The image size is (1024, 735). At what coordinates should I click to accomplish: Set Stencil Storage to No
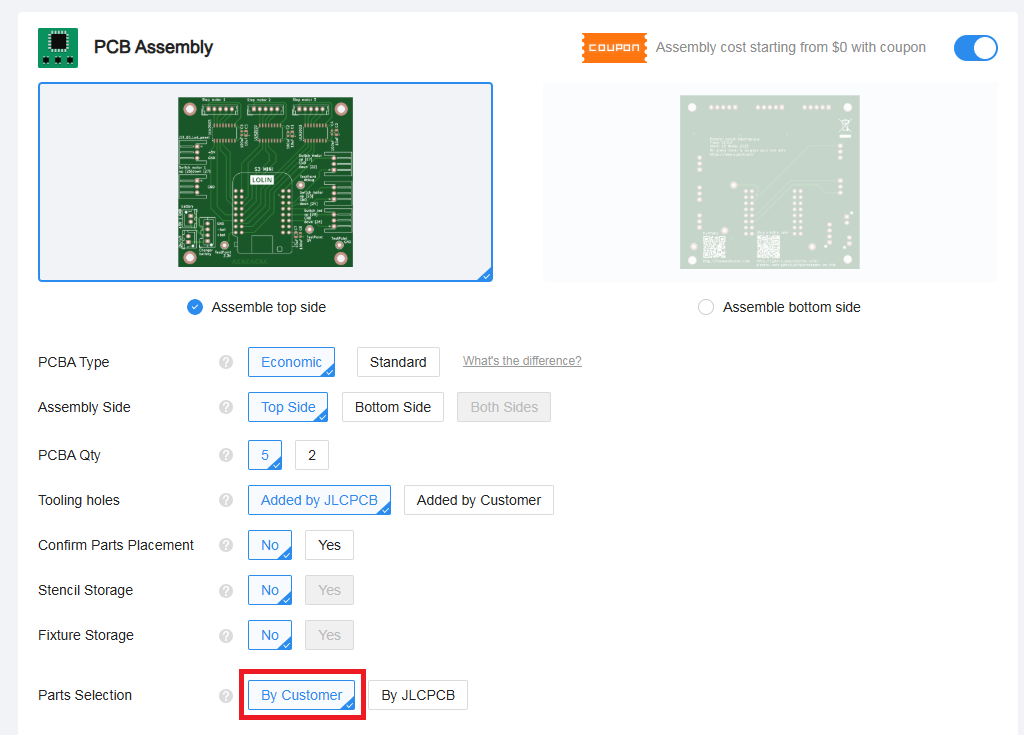(270, 590)
